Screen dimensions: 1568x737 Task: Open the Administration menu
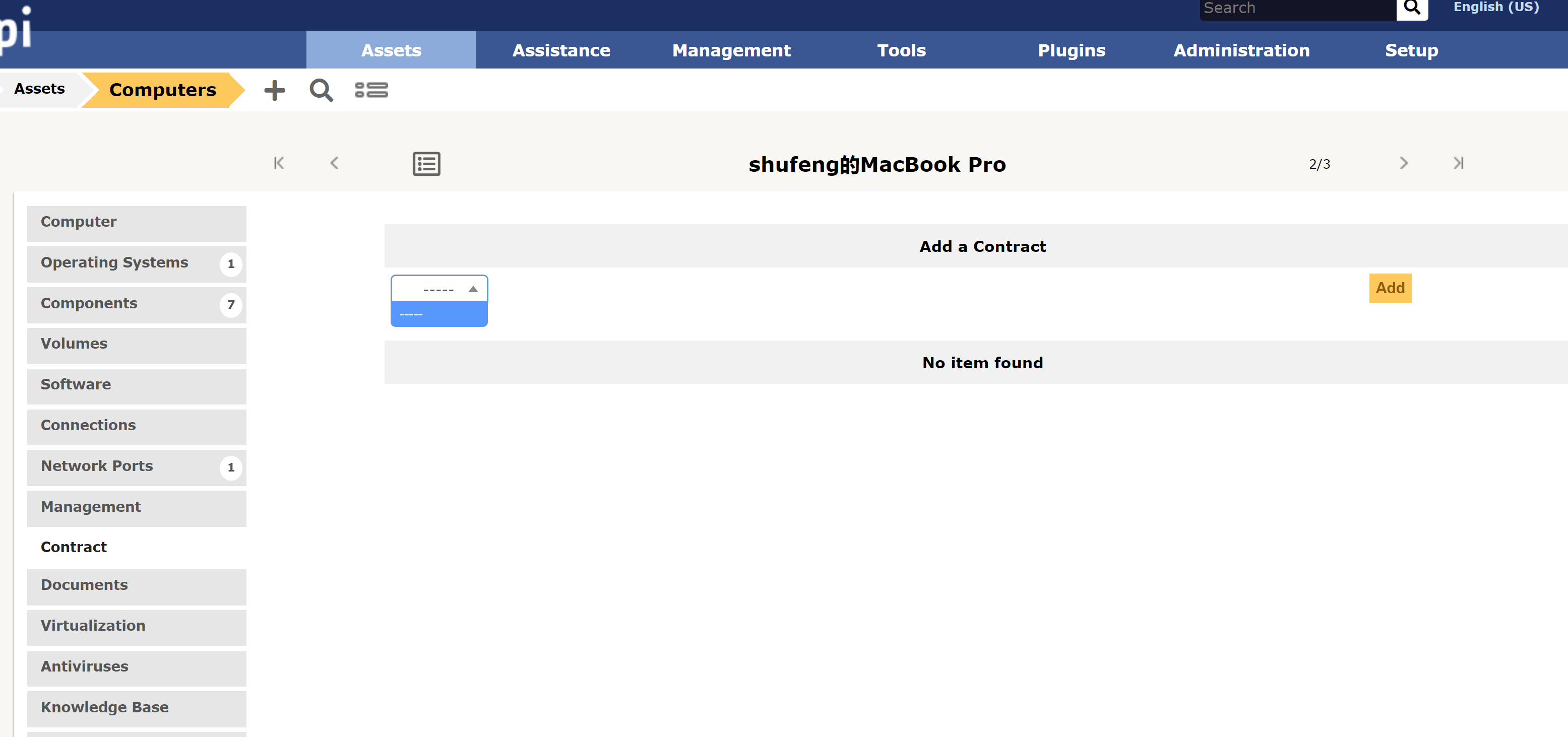tap(1241, 50)
